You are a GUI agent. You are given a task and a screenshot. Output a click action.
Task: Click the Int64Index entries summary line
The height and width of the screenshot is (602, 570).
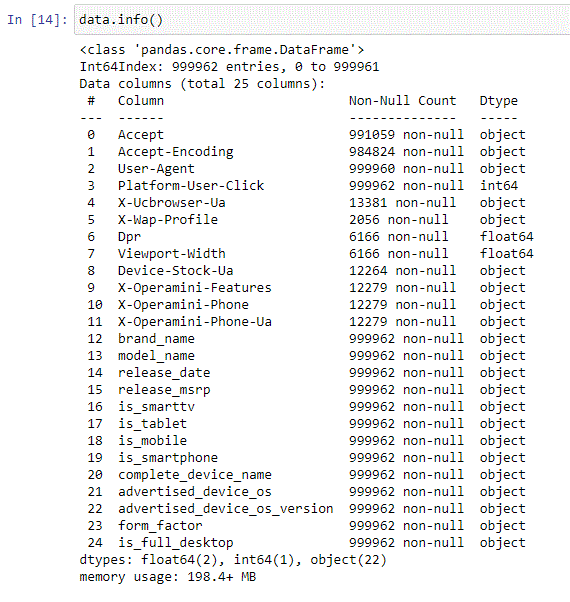tap(229, 67)
